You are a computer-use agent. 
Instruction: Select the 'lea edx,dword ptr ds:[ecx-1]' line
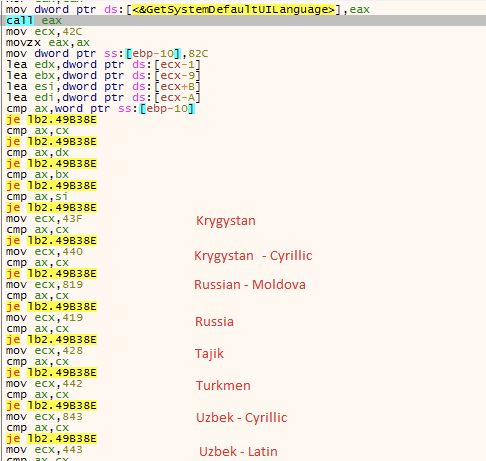[x=103, y=65]
